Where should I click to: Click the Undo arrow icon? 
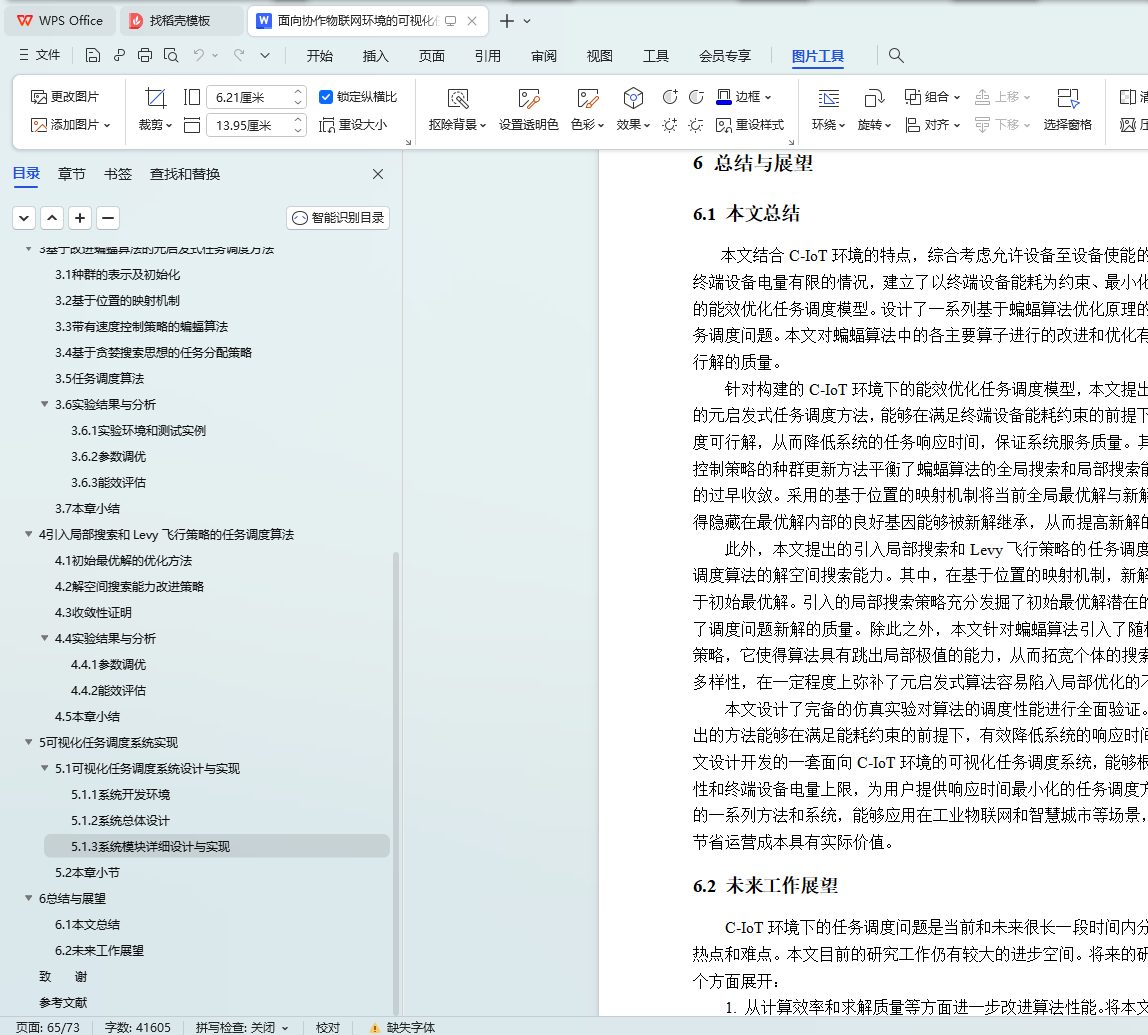(198, 56)
